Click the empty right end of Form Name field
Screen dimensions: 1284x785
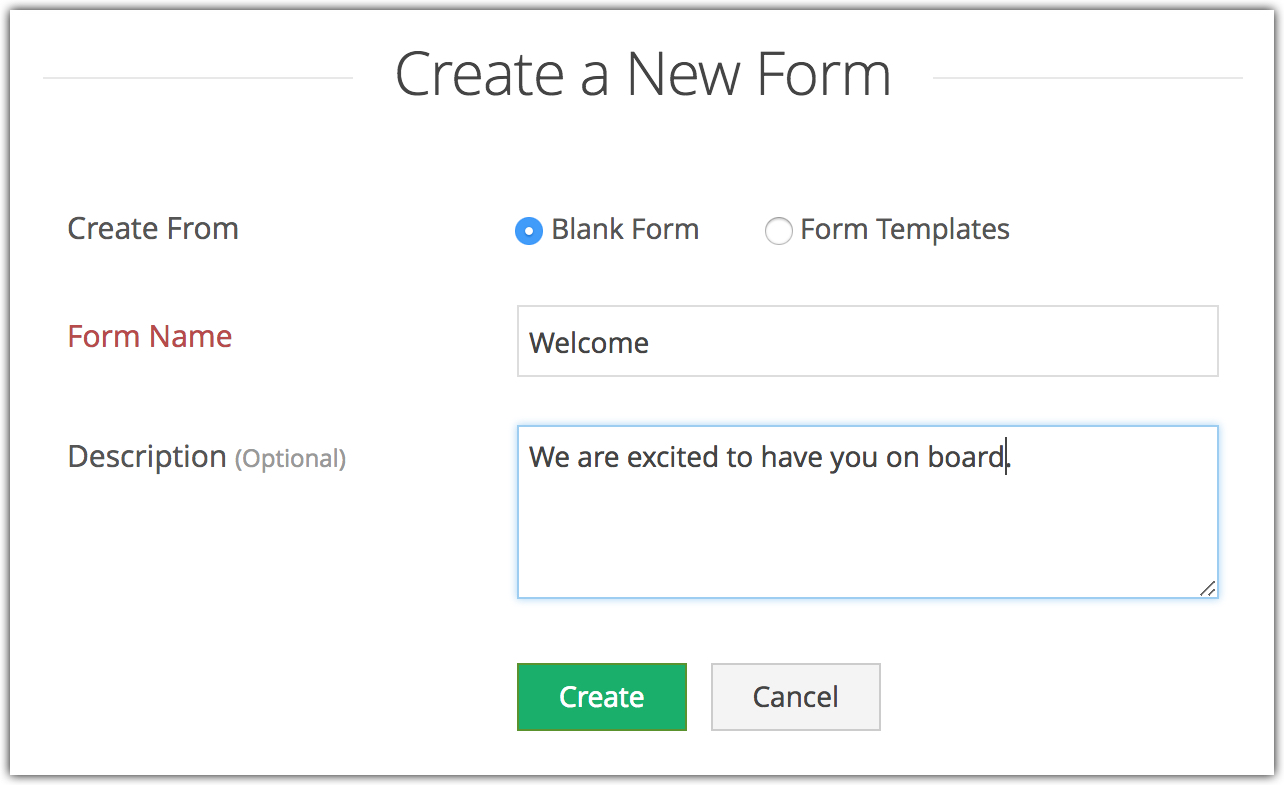[1100, 342]
